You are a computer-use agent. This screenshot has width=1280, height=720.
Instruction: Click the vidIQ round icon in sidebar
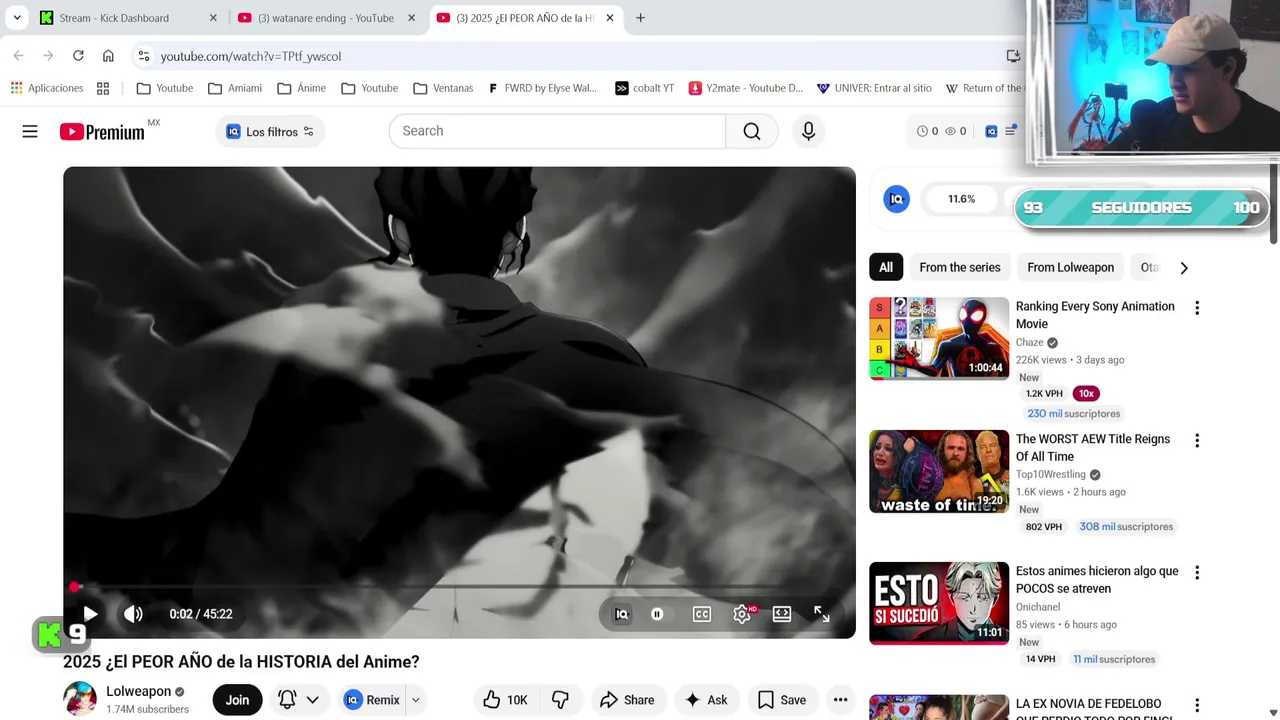(897, 199)
